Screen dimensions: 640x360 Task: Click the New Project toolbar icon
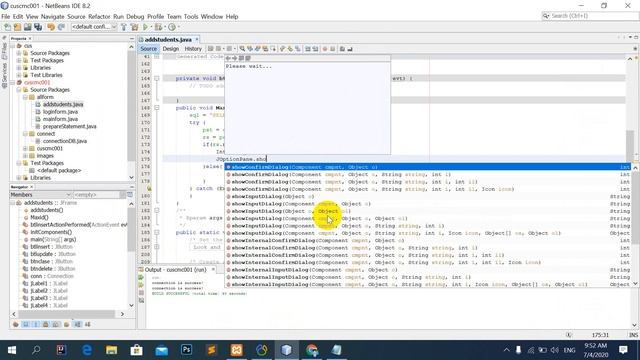17,27
